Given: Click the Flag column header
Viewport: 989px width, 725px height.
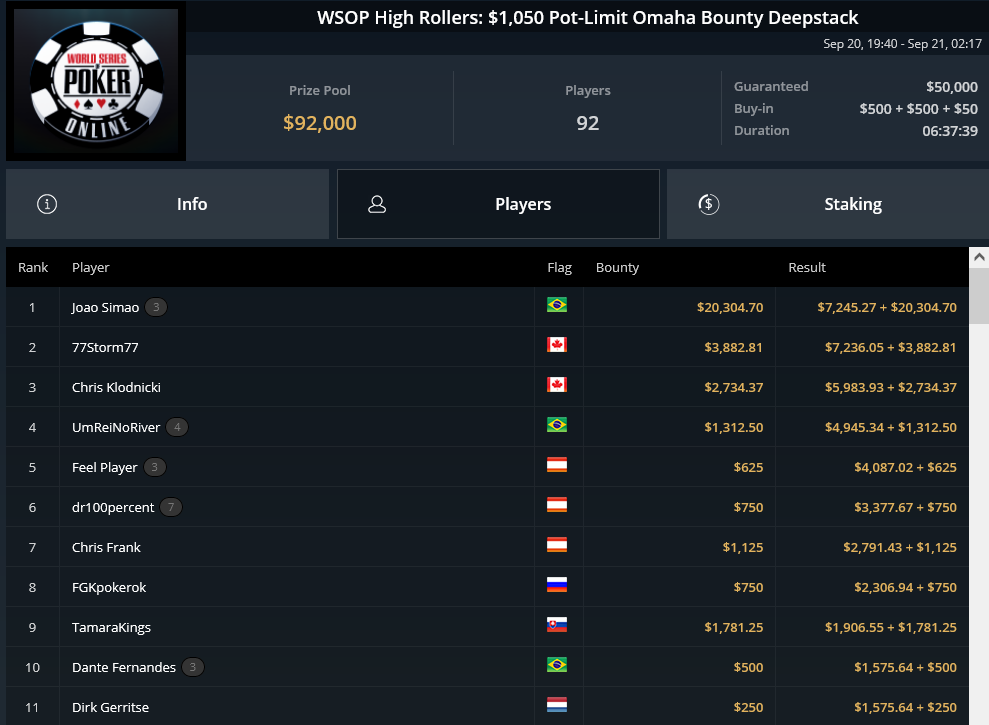Looking at the screenshot, I should coord(559,268).
